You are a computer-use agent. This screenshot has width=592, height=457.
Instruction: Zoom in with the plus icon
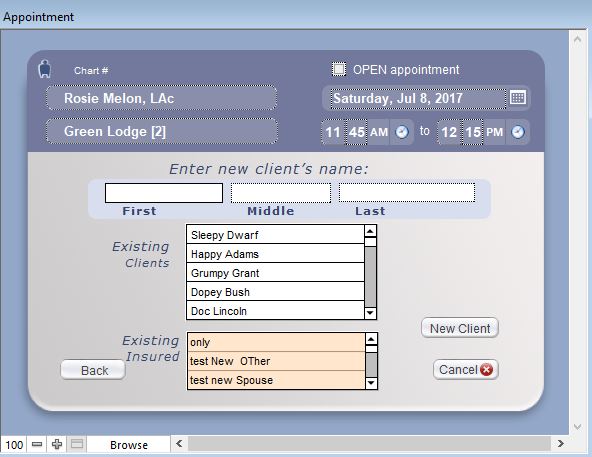coord(57,445)
